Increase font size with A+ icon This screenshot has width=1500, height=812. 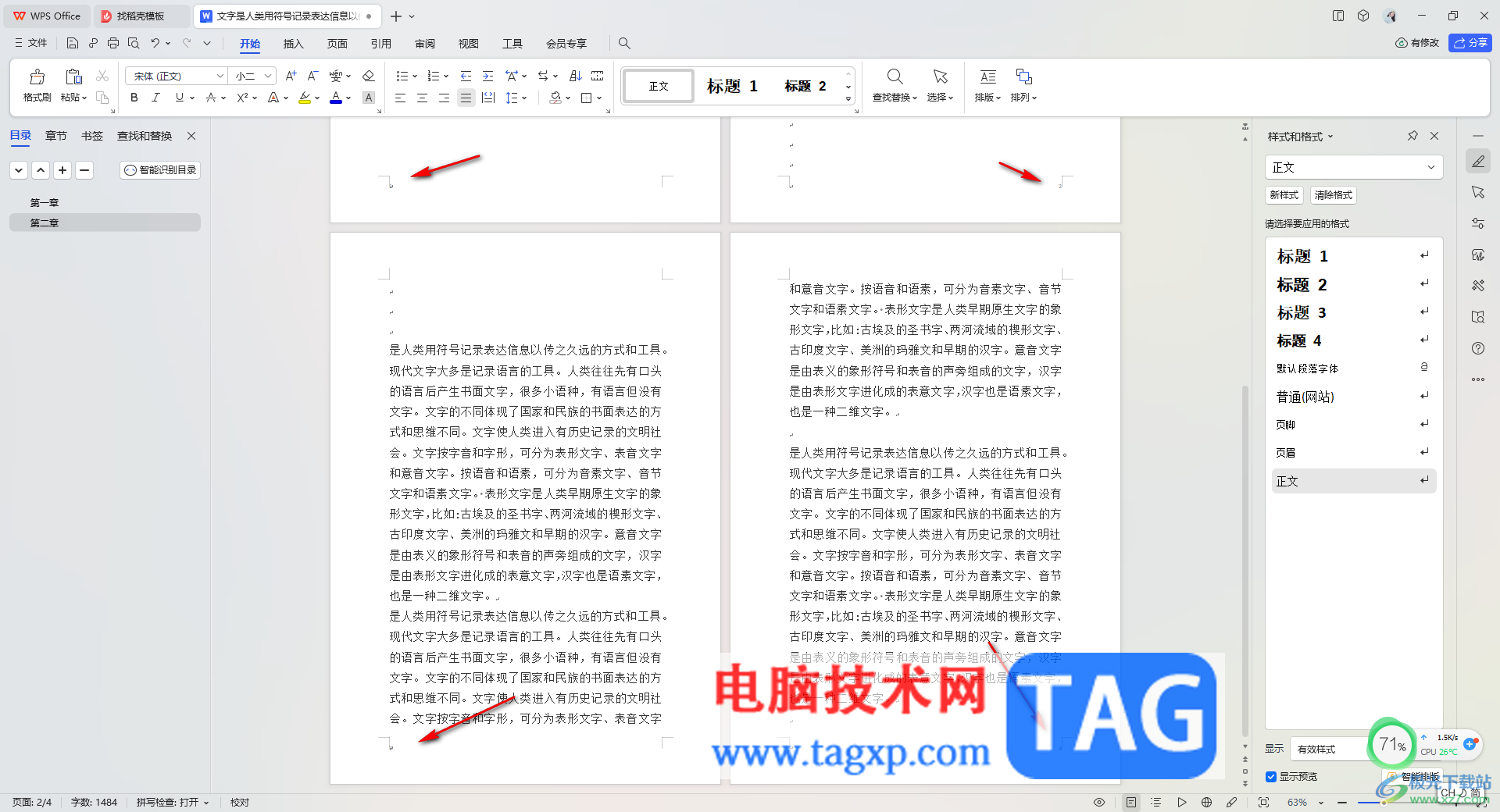click(291, 76)
